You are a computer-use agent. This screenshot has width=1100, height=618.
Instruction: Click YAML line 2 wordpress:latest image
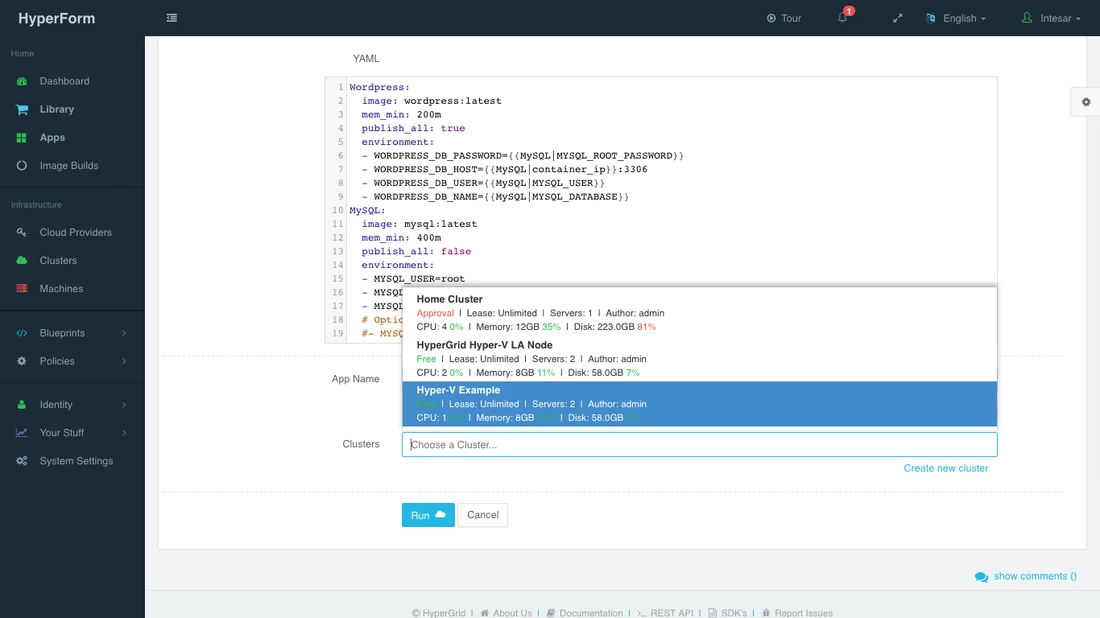point(452,101)
